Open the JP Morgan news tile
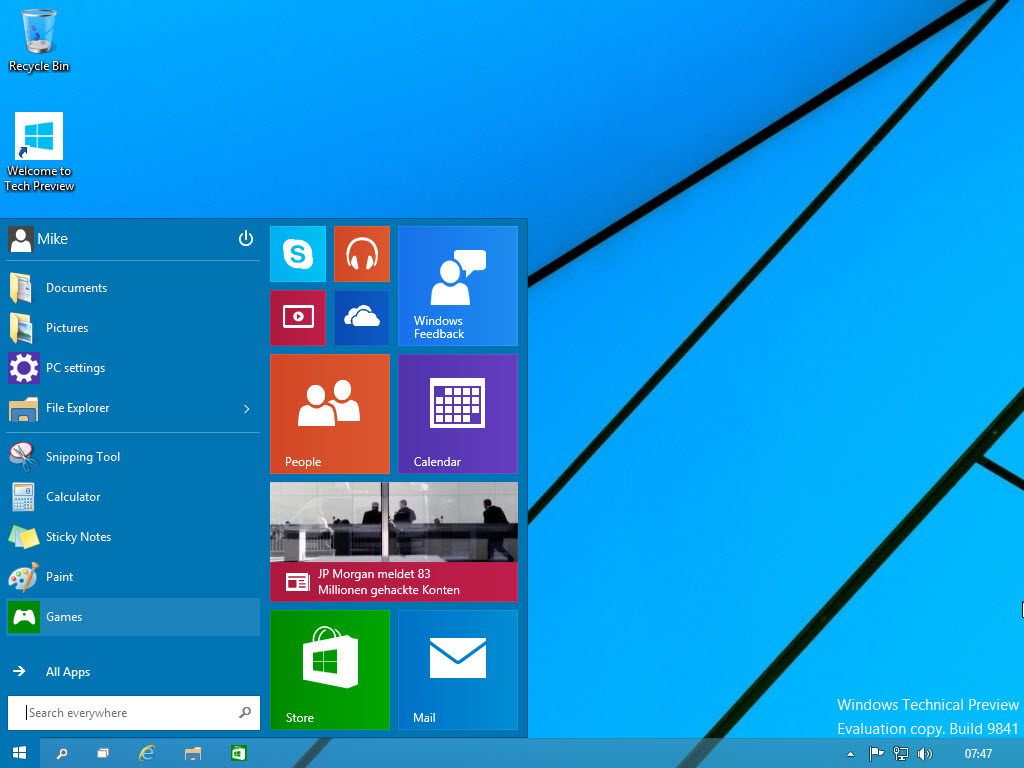 (394, 541)
